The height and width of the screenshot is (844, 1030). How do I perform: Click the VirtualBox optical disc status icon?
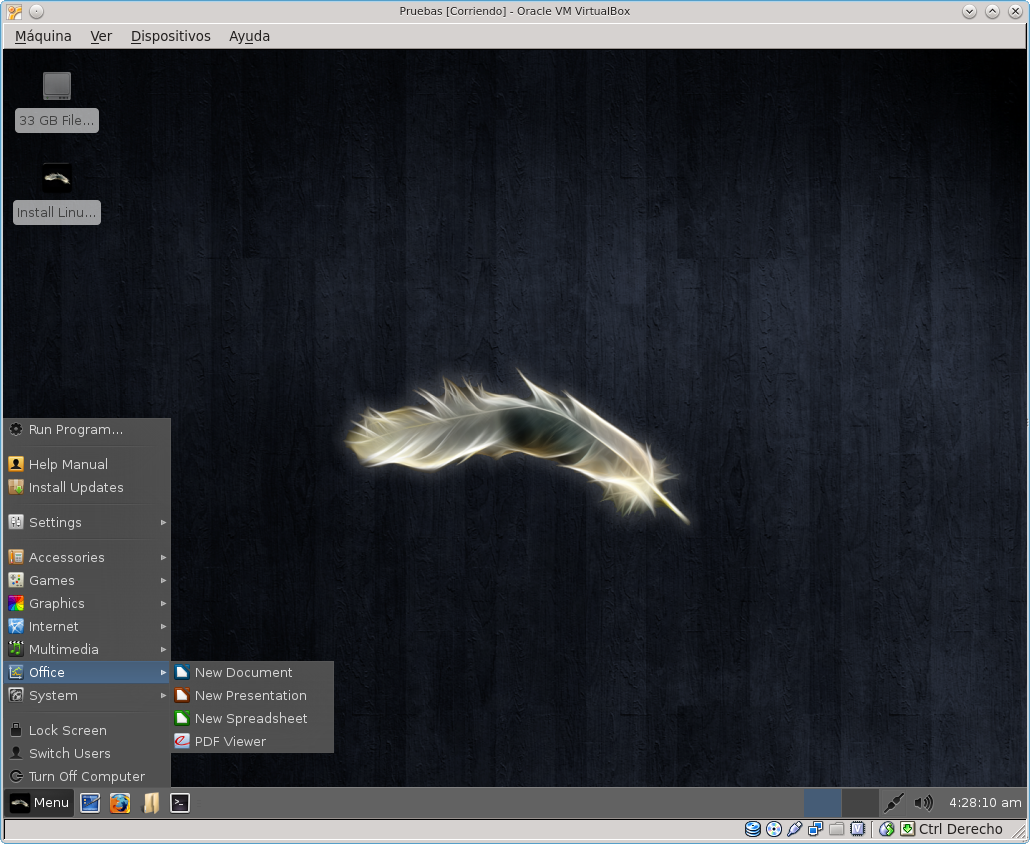point(774,829)
